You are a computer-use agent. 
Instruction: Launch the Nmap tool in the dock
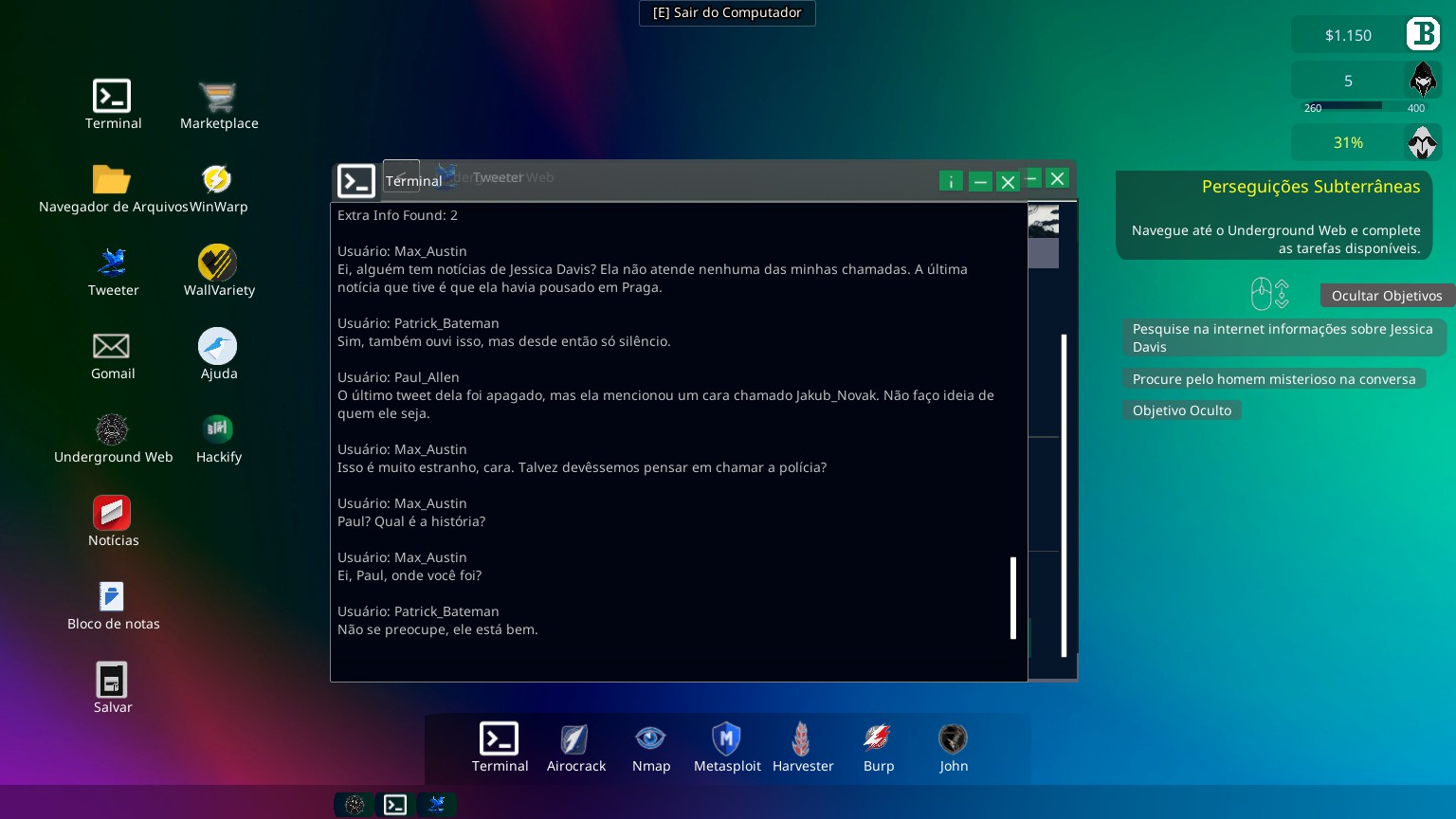pos(650,738)
